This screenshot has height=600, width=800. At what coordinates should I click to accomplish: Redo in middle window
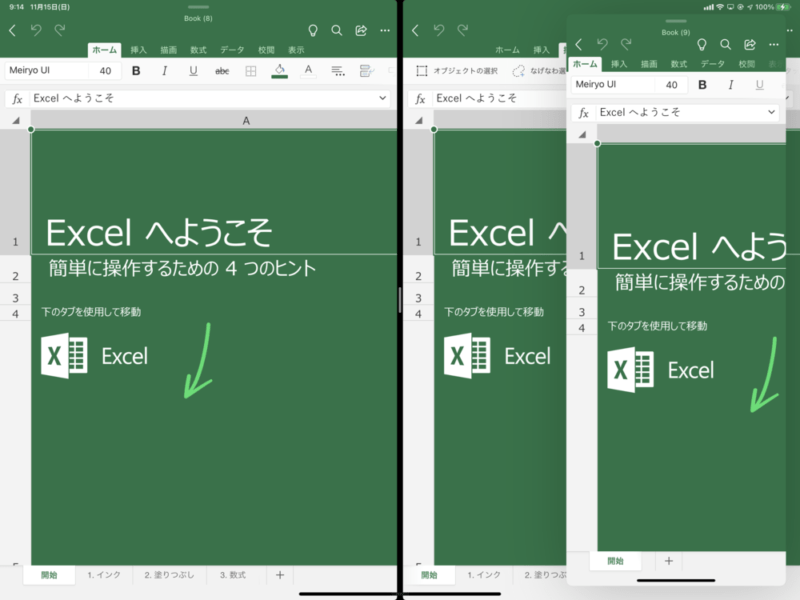pyautogui.click(x=463, y=30)
